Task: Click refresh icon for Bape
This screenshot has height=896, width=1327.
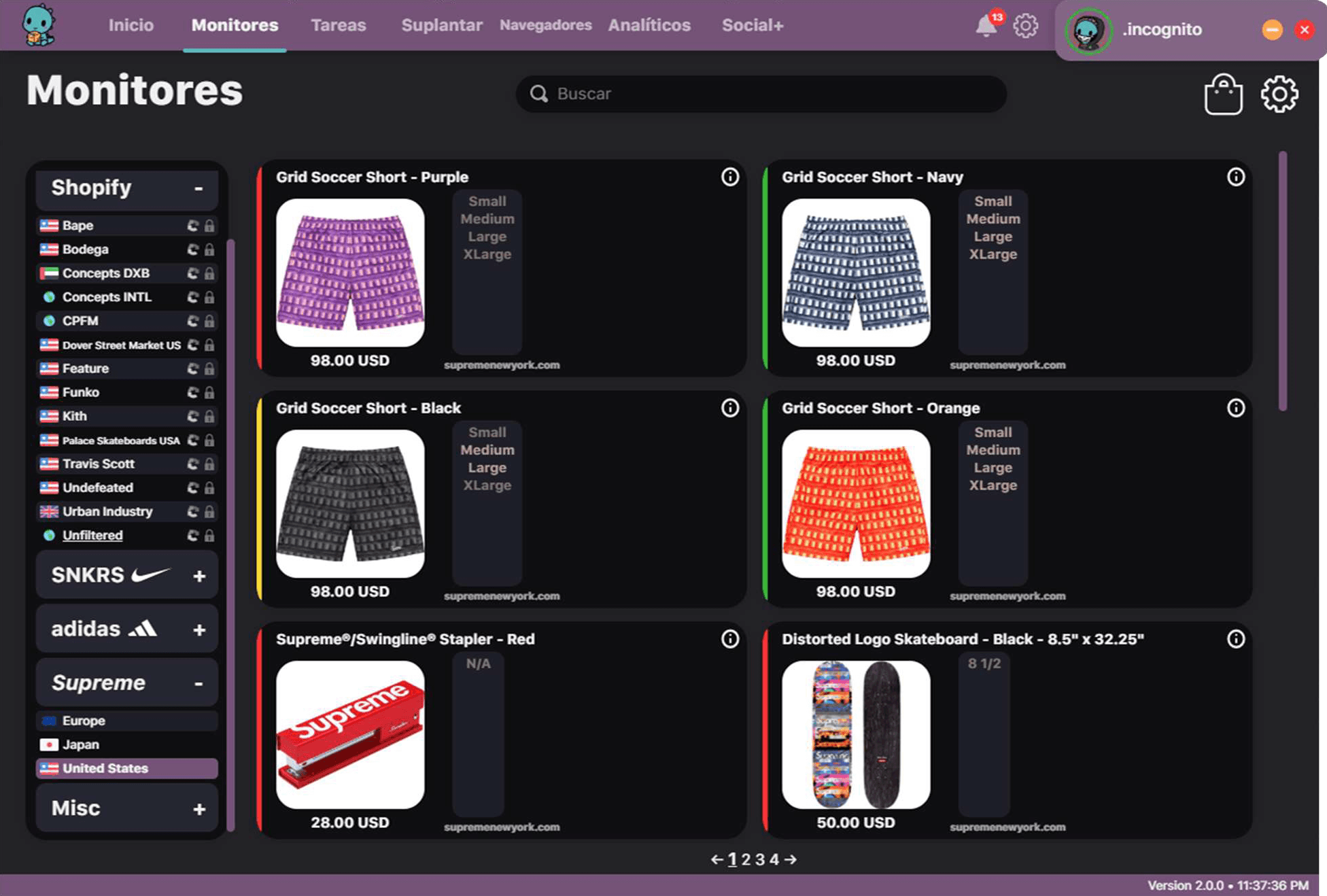Action: point(193,226)
